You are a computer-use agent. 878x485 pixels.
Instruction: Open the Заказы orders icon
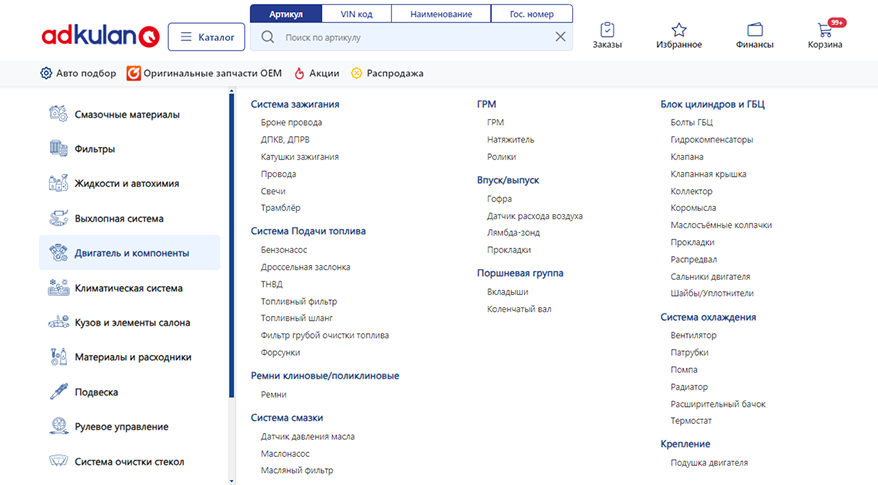(x=607, y=30)
